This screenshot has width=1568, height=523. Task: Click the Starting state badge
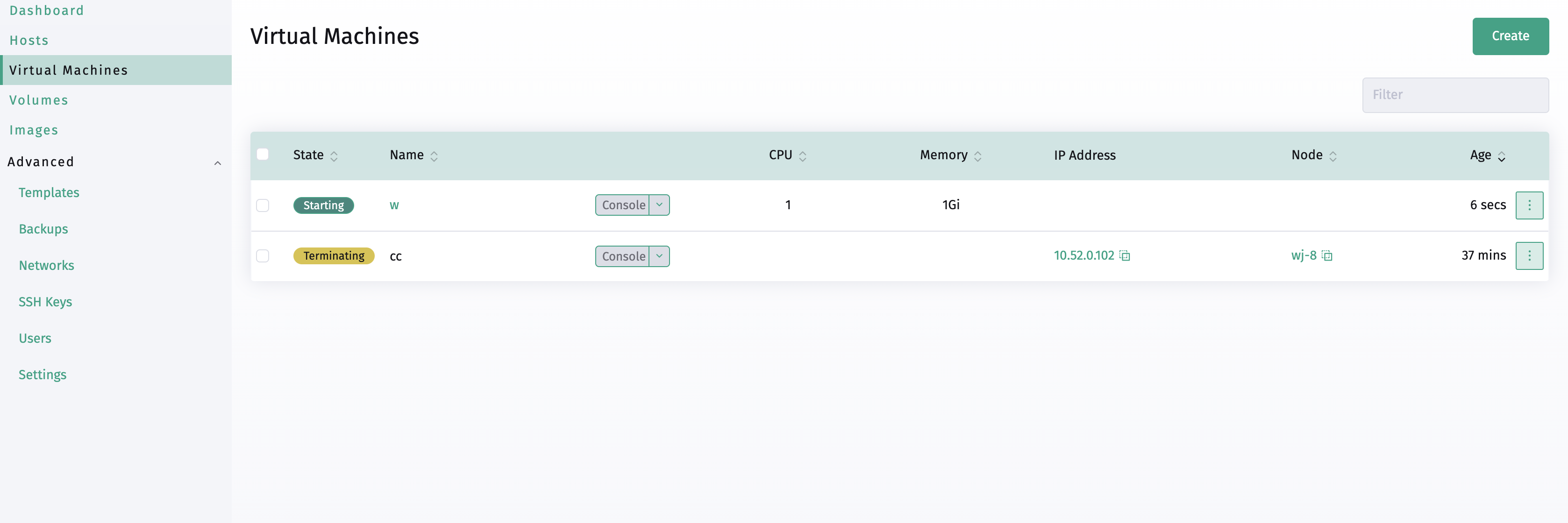324,205
